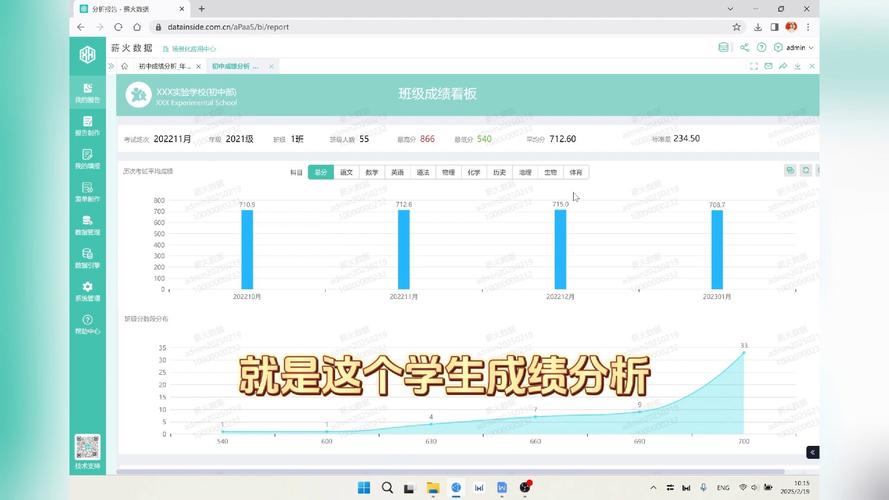The width and height of the screenshot is (889, 500).
Task: Open browser downloads
Action: pyautogui.click(x=757, y=27)
